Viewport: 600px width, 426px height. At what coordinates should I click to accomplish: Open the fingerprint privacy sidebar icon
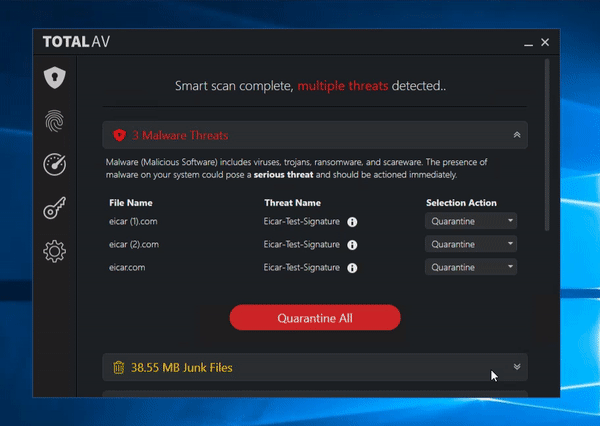[x=54, y=120]
